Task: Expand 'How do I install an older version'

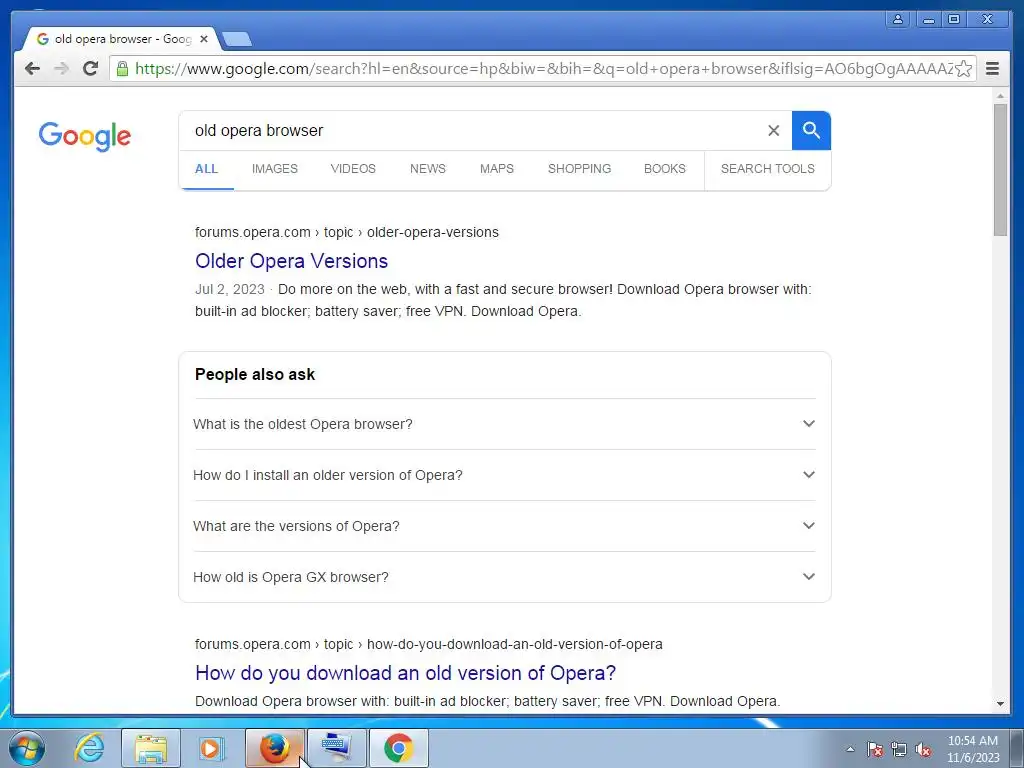Action: tap(505, 475)
